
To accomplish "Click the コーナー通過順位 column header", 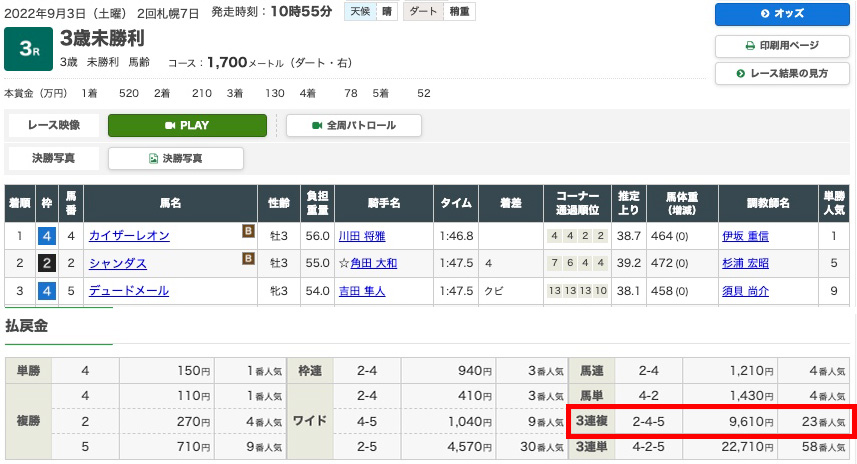I will pyautogui.click(x=578, y=203).
